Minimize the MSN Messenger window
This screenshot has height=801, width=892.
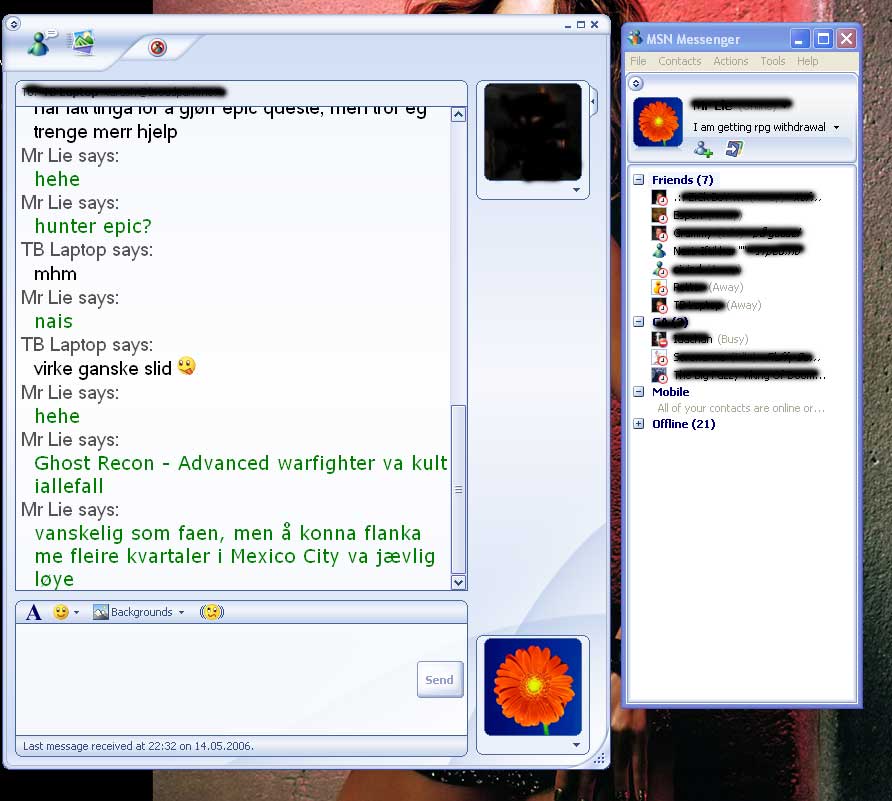click(x=799, y=39)
